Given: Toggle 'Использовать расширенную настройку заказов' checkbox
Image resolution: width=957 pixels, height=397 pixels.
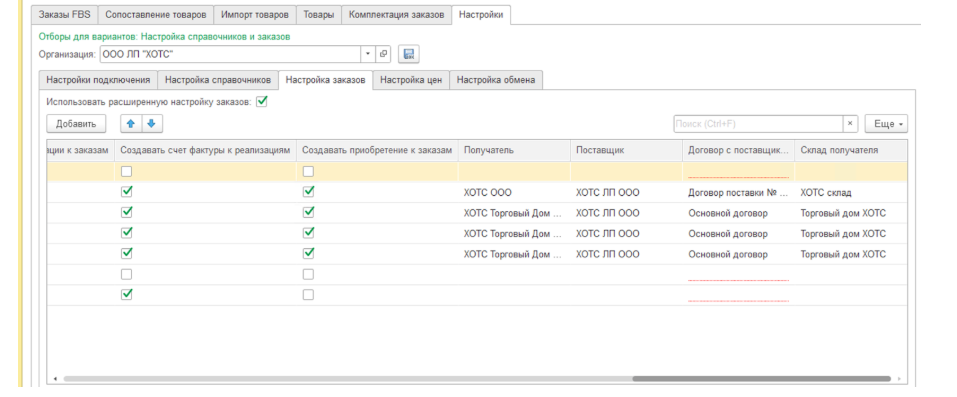Looking at the screenshot, I should [x=262, y=102].
